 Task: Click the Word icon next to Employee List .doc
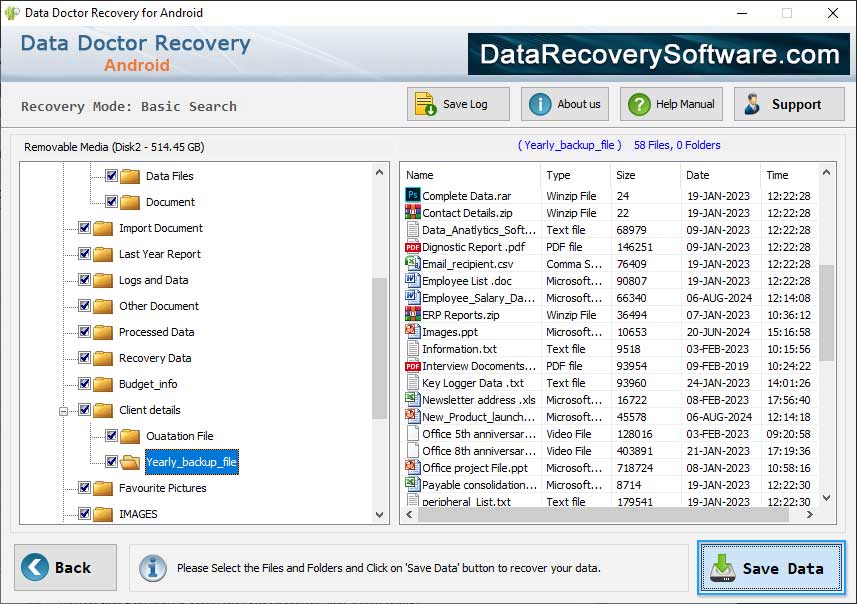[x=414, y=281]
